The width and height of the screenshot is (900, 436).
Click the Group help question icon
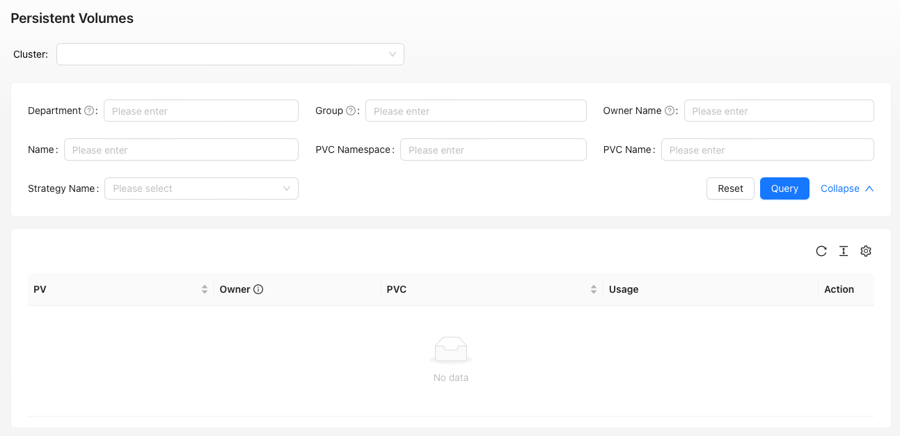[350, 111]
